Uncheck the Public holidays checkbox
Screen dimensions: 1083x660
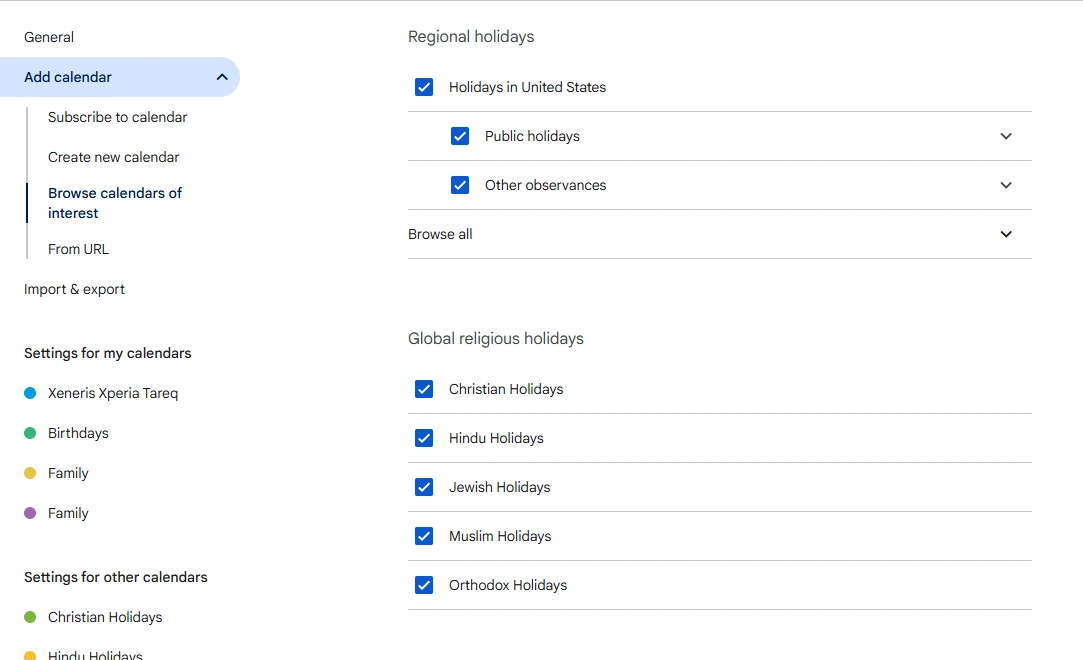[x=460, y=136]
